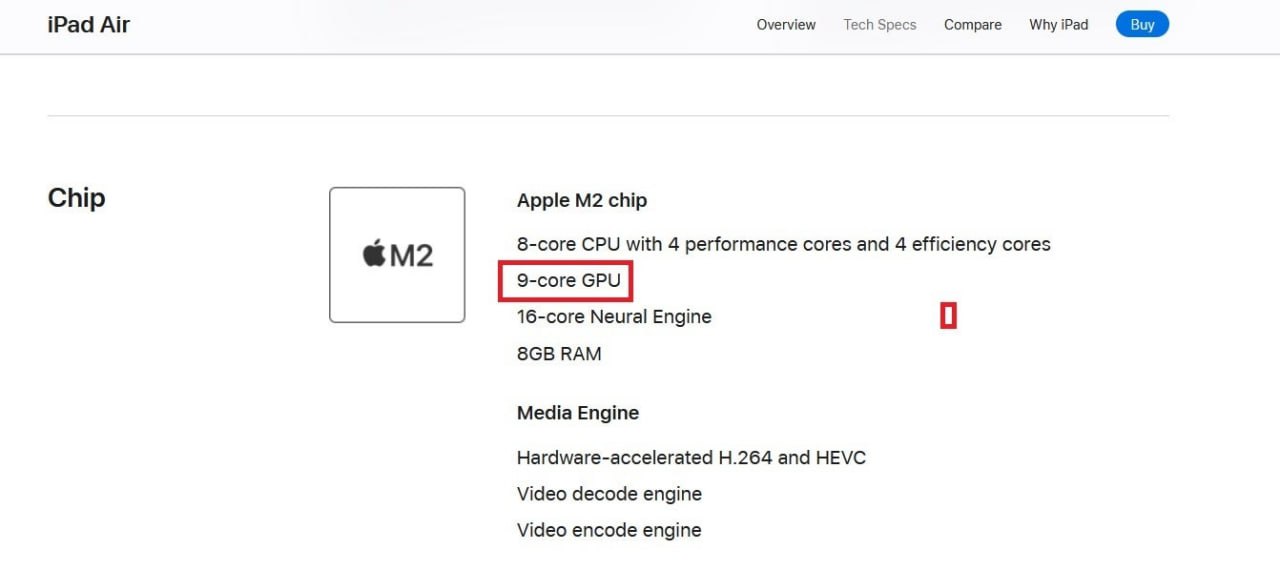Click the Video decode engine text
The height and width of the screenshot is (570, 1280).
(609, 494)
